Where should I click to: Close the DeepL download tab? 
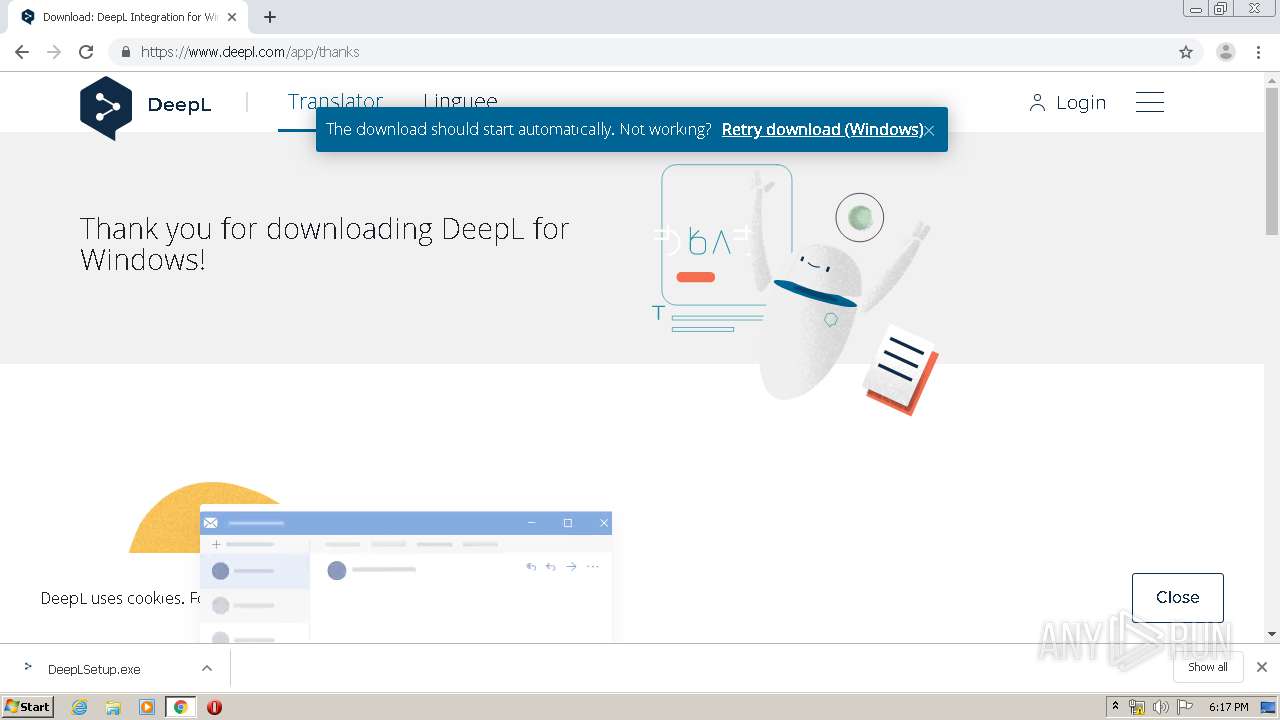tap(232, 17)
